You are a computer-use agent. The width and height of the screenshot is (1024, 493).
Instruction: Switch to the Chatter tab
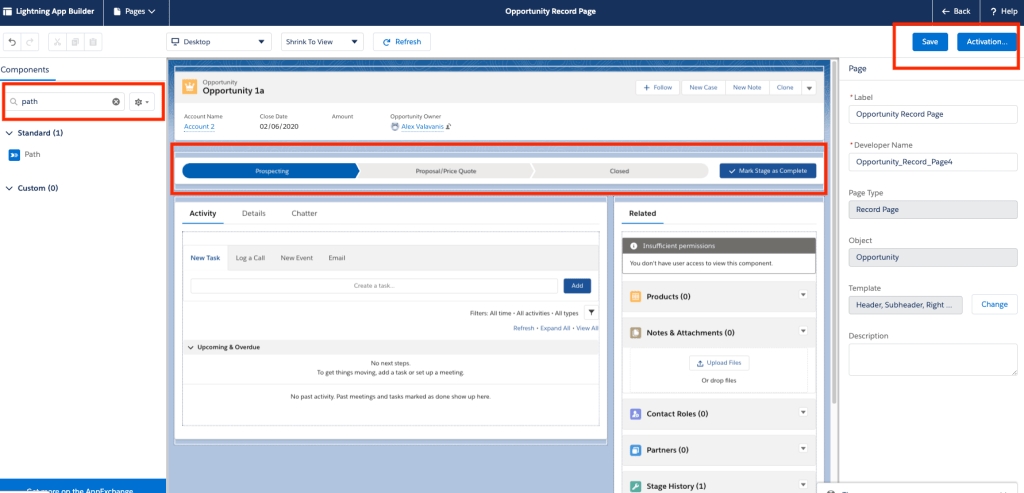(304, 213)
